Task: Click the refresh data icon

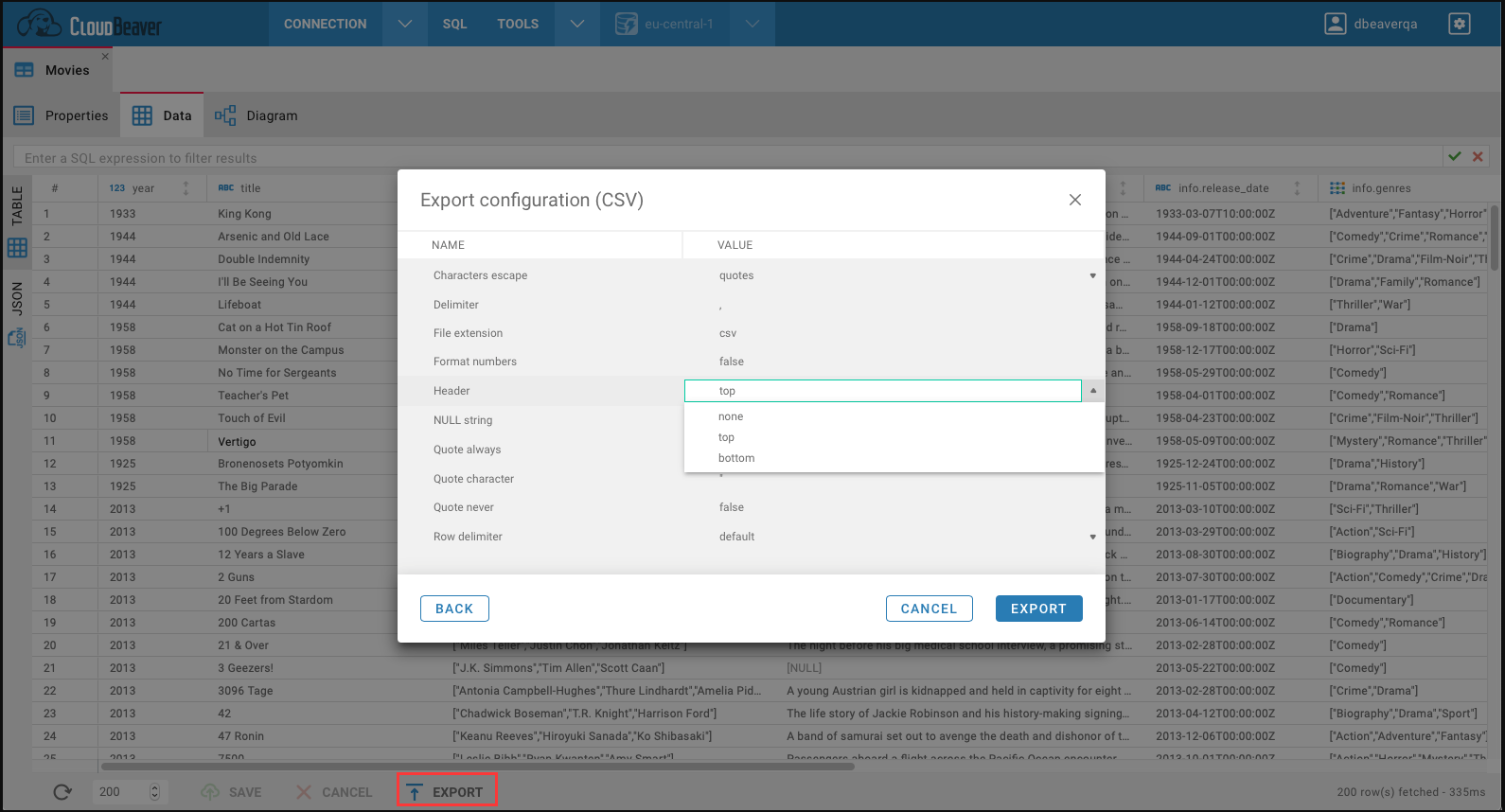Action: point(62,792)
